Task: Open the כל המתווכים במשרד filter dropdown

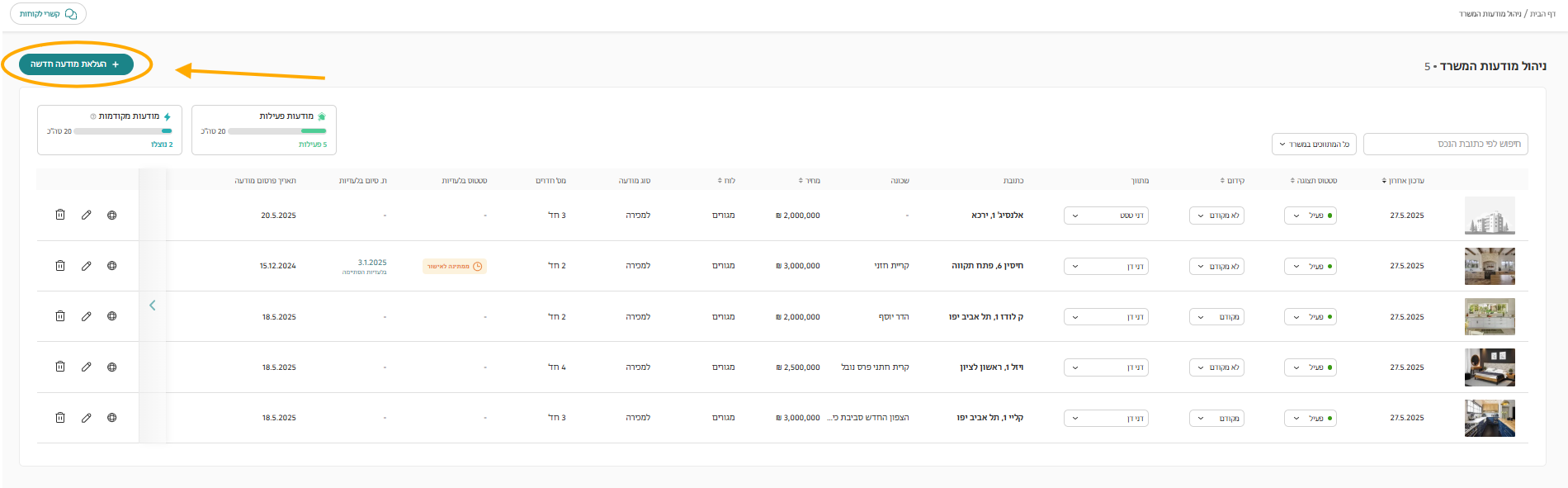Action: 1314,144
